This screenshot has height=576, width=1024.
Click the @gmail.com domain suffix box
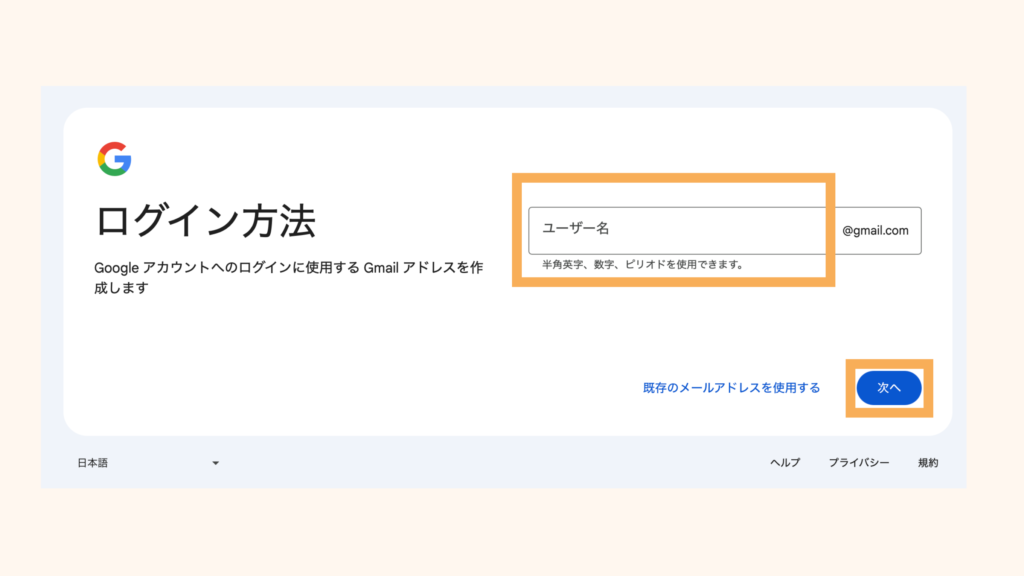[876, 231]
